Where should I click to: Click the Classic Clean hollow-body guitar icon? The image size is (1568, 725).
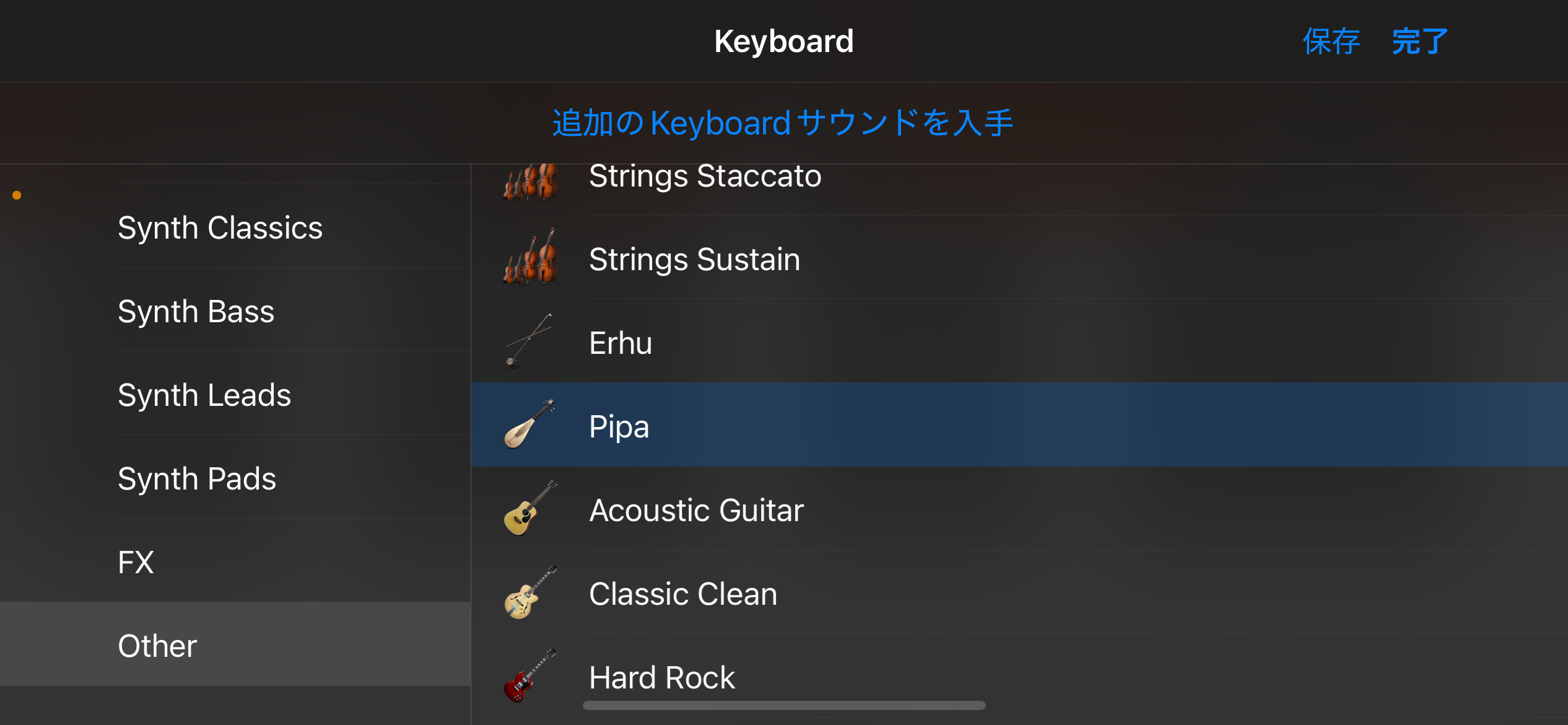coord(529,593)
